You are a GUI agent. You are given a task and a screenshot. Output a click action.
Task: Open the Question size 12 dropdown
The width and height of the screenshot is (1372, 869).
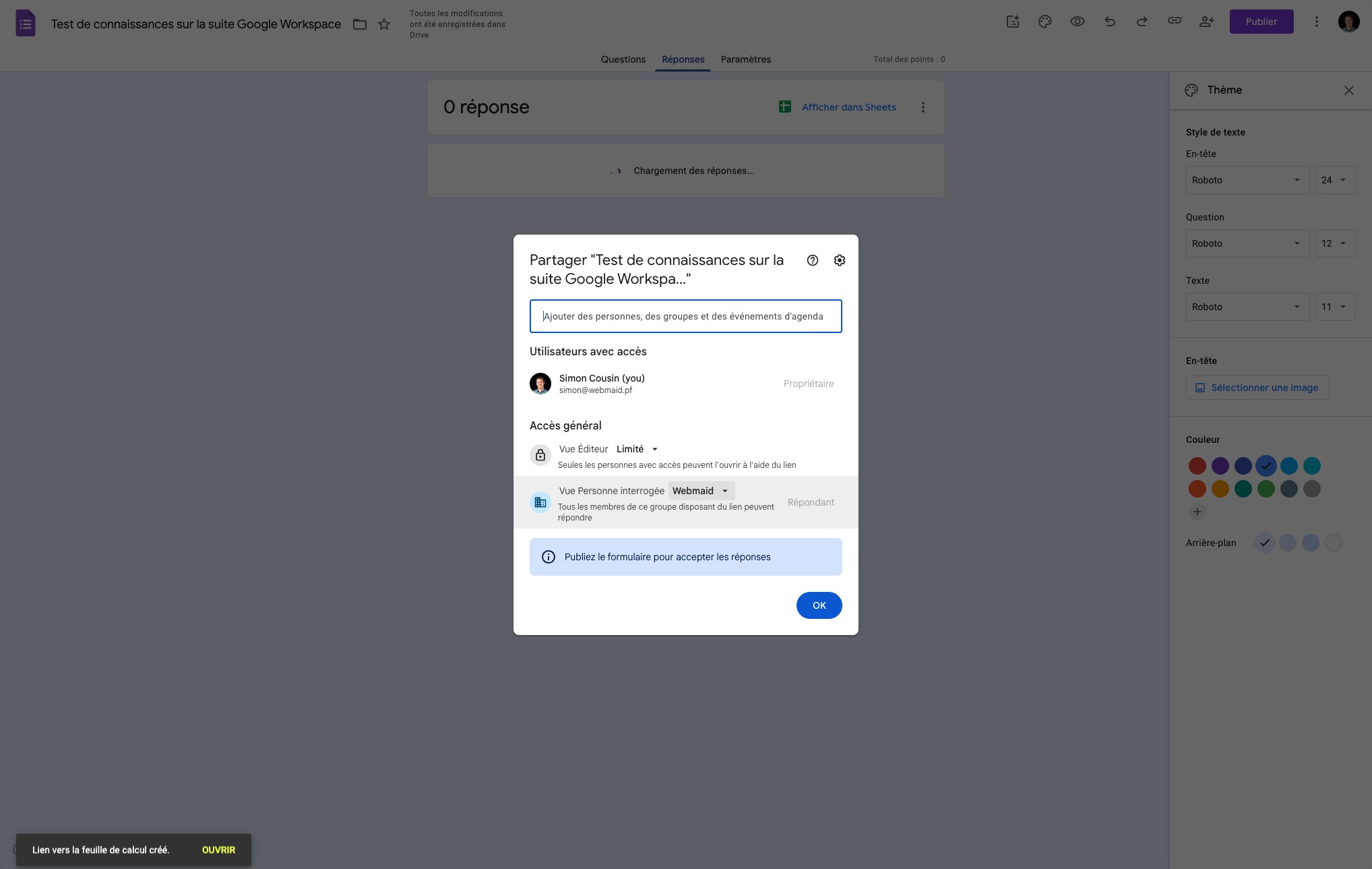coord(1335,243)
